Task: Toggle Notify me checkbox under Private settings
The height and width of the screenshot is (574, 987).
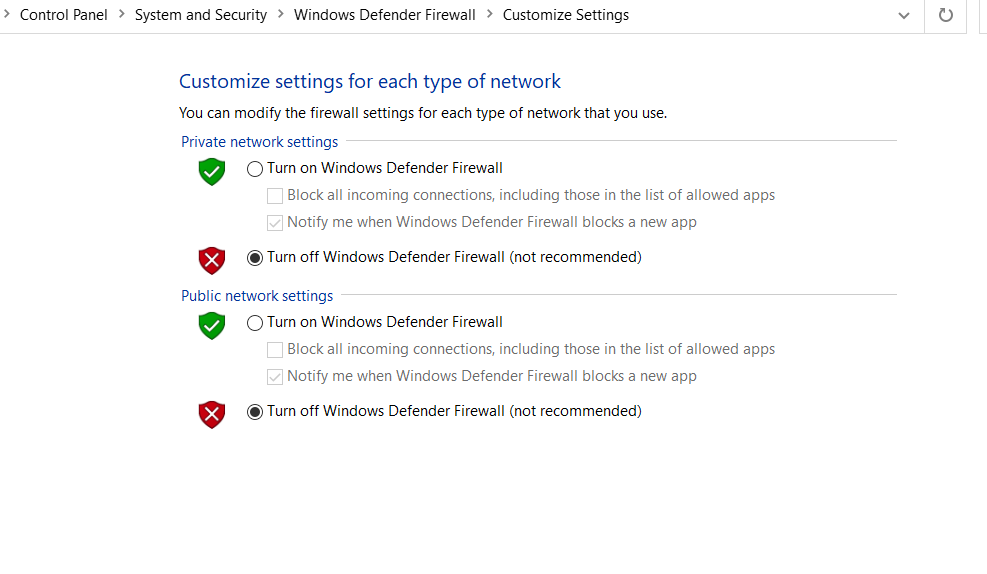Action: pos(274,223)
